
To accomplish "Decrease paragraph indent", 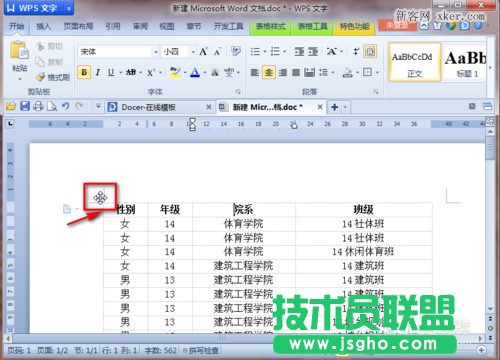I will (299, 51).
